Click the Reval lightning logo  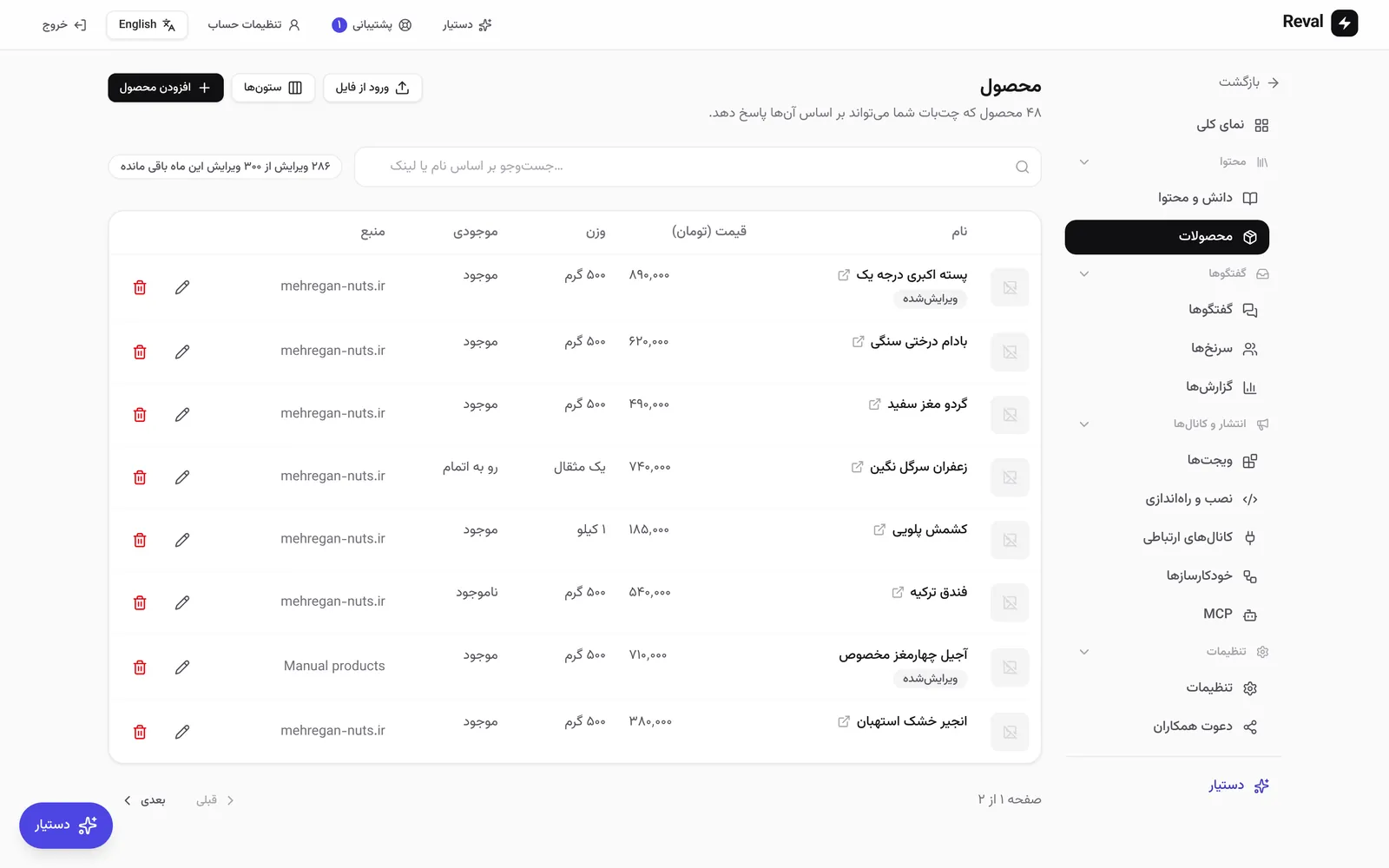(1345, 23)
